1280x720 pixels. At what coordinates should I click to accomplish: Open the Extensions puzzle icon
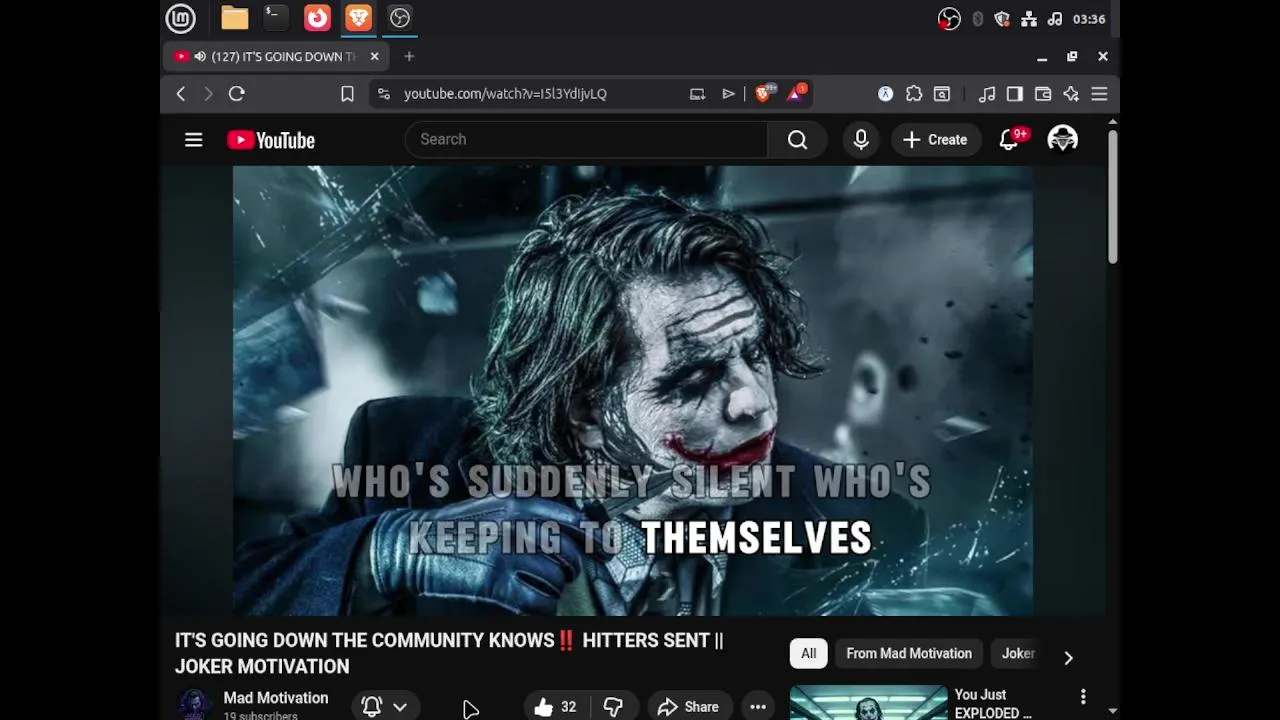tap(914, 94)
